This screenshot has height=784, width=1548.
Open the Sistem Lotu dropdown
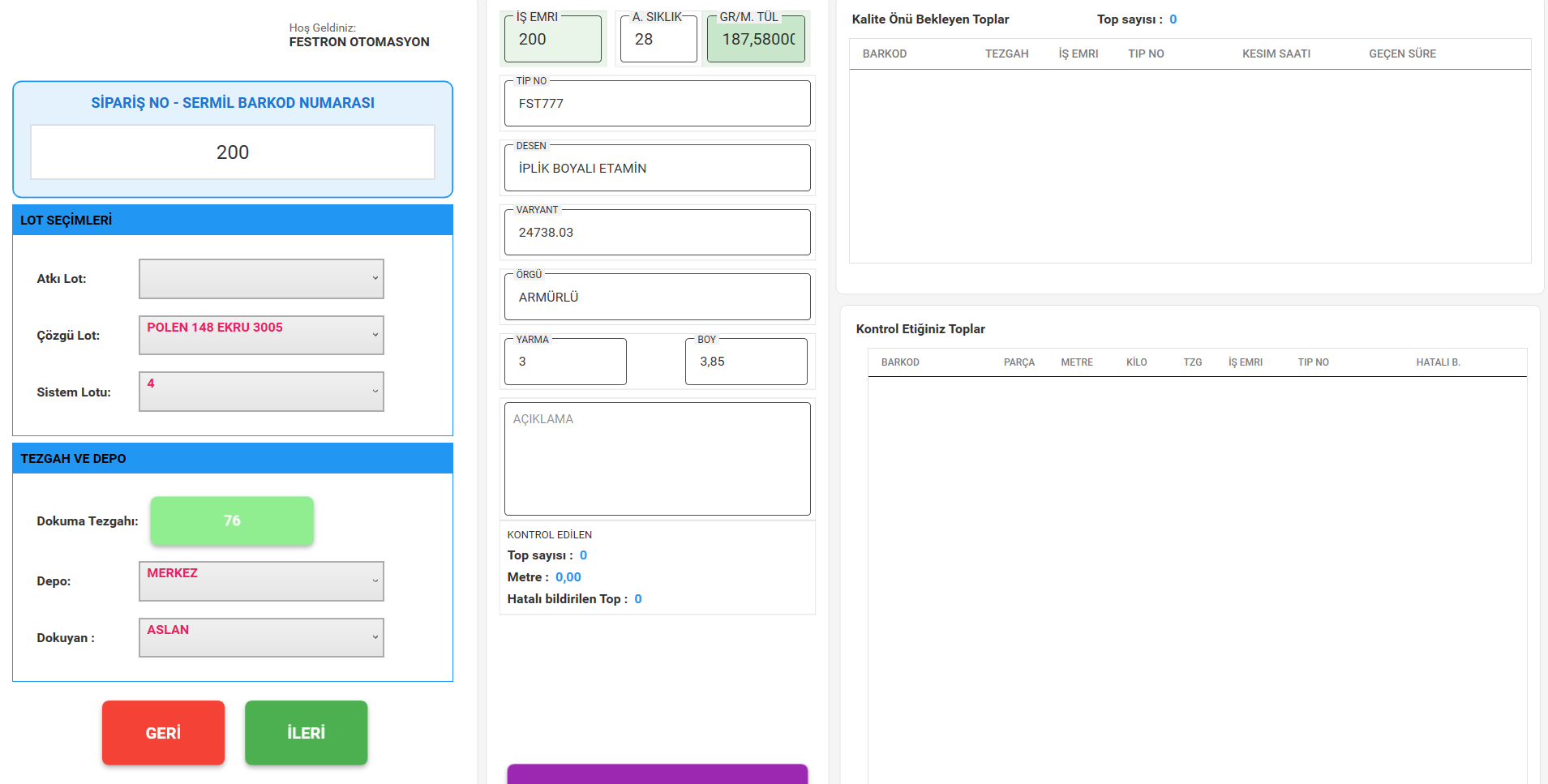point(261,392)
